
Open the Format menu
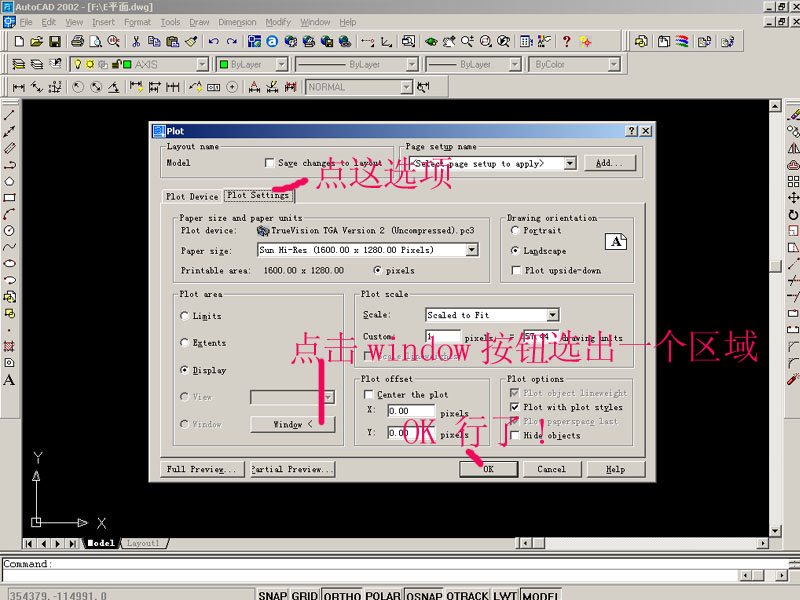pos(137,22)
